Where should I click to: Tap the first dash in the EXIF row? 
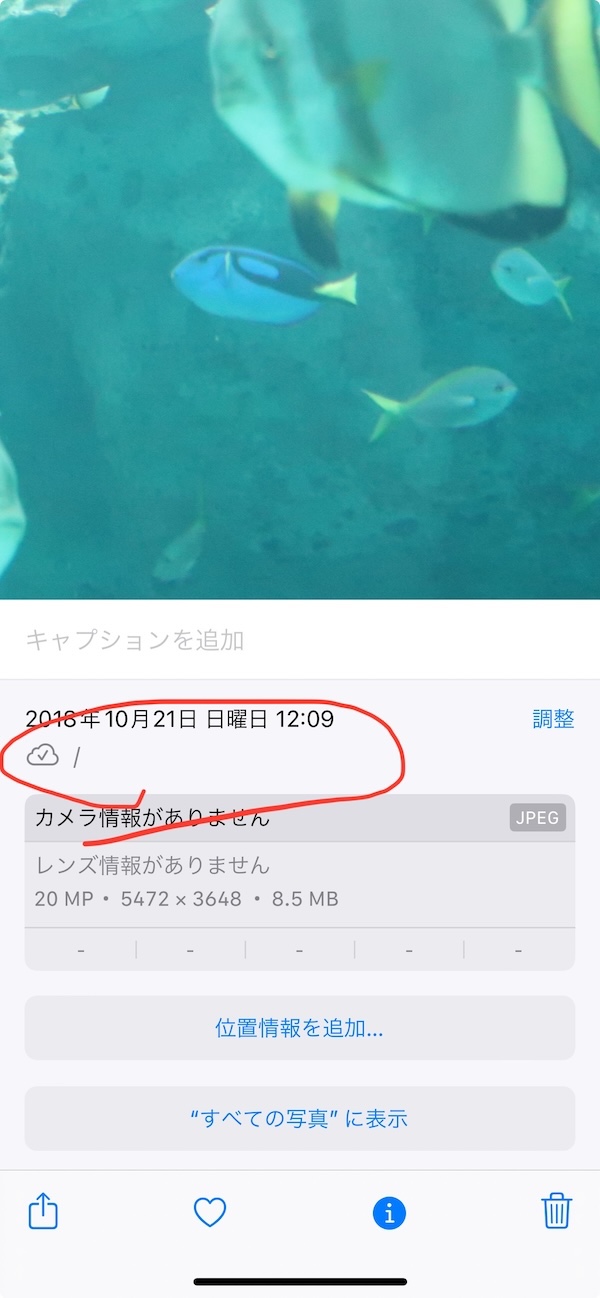coord(80,949)
